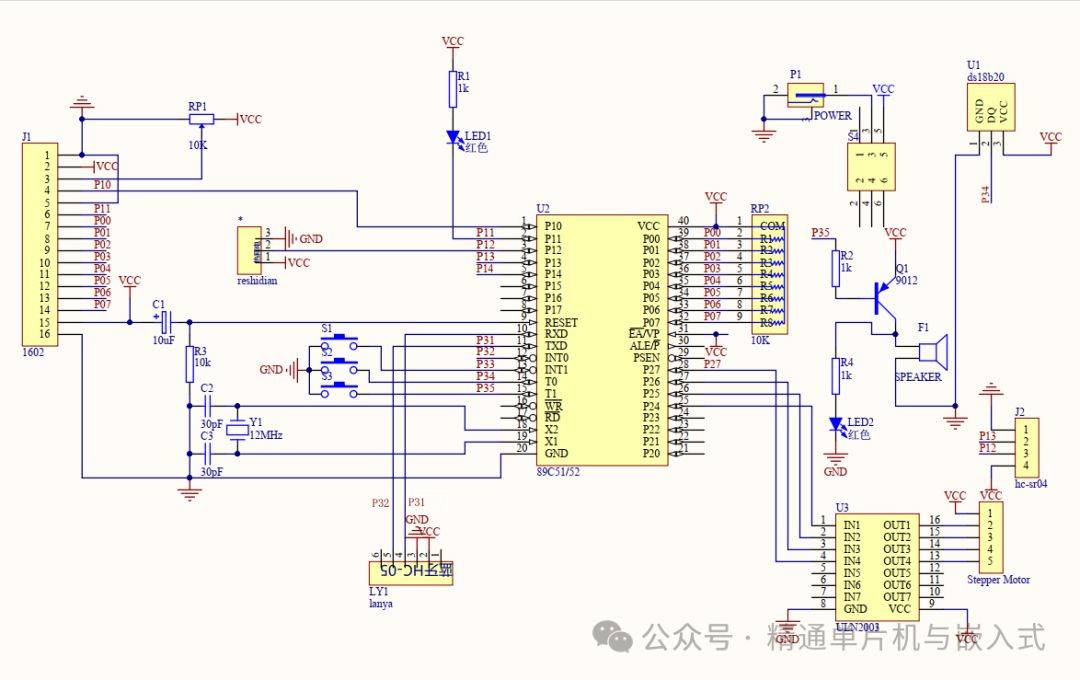Click the IN1 pin label on U3

(x=852, y=525)
